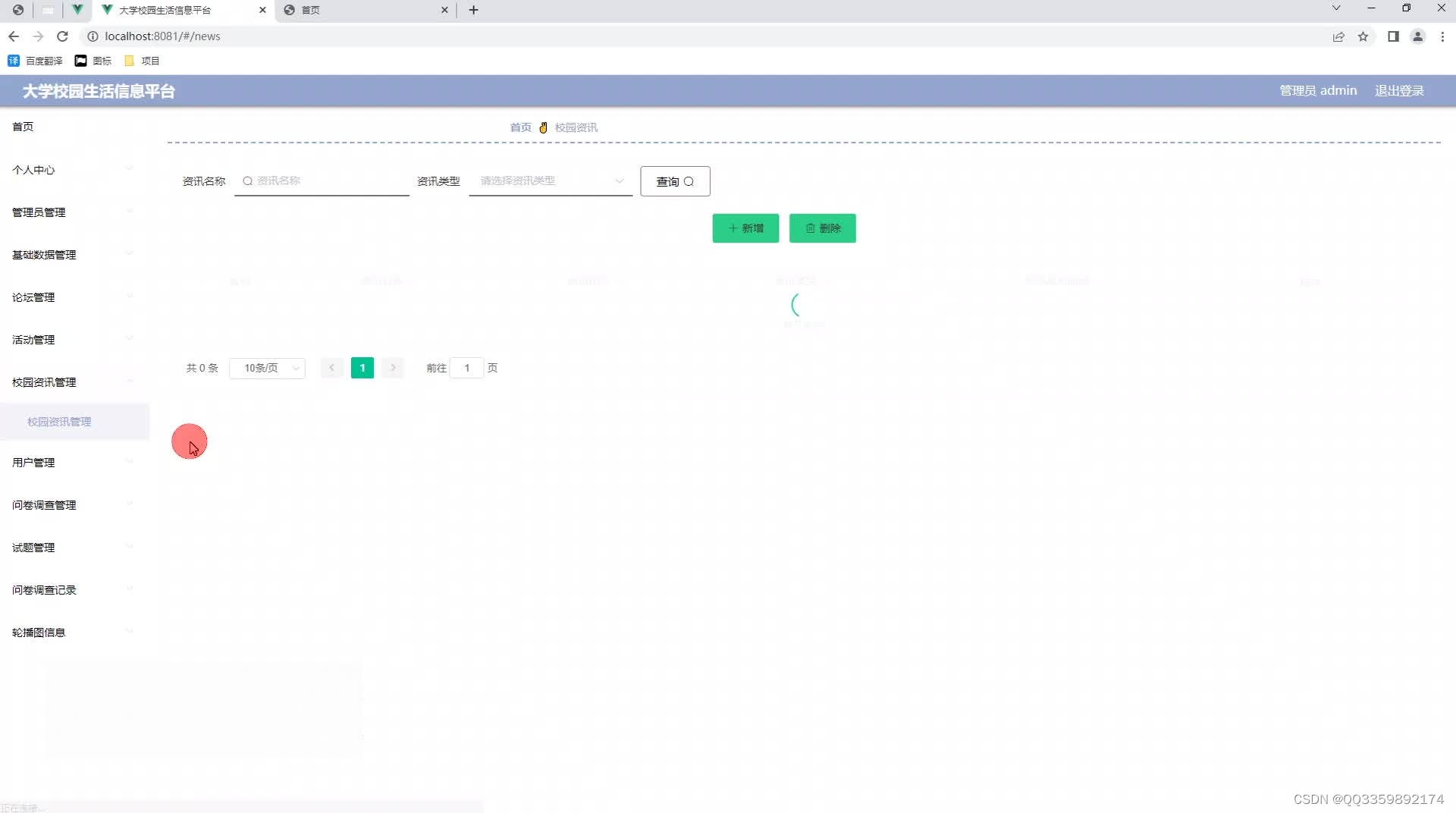Close the 首页 browser tab
This screenshot has width=1456, height=813.
(444, 10)
